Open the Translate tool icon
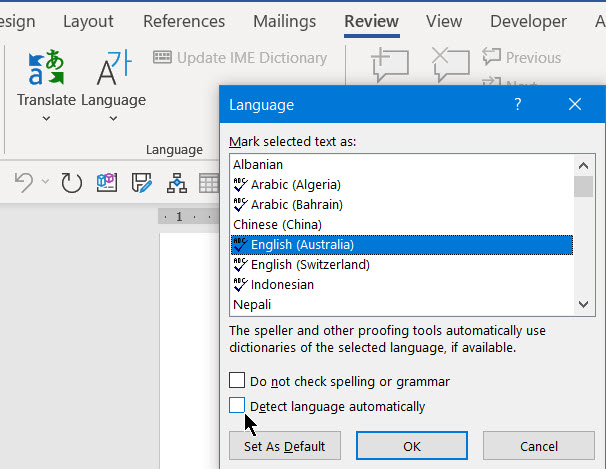This screenshot has width=606, height=469. (x=46, y=67)
